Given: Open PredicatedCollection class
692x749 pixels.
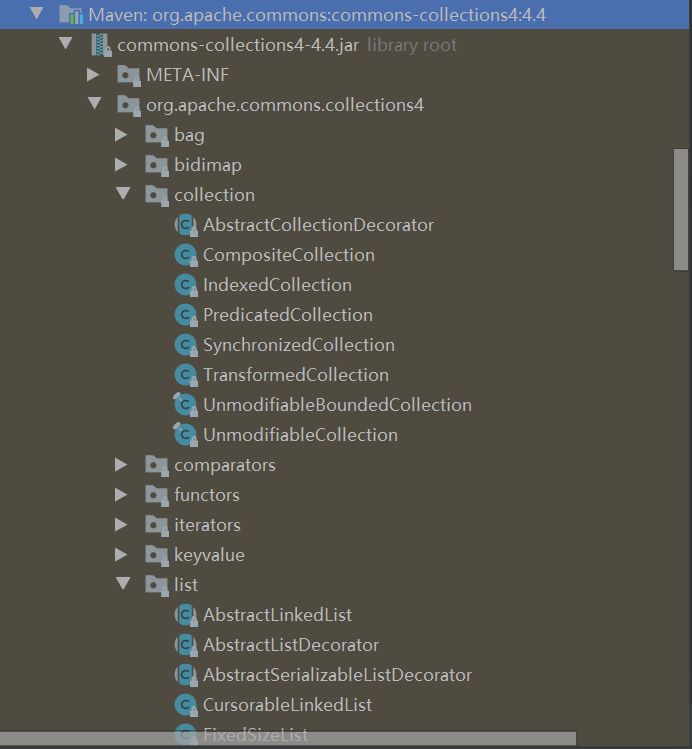Looking at the screenshot, I should [x=287, y=315].
